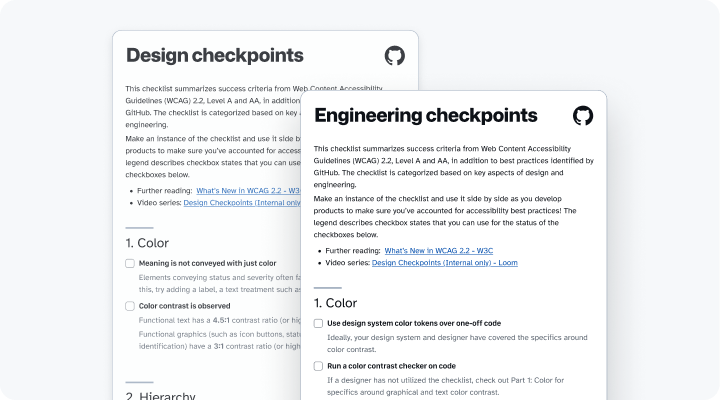Click GitHub logo on Engineering checkpoints card
Image resolution: width=720 pixels, height=400 pixels.
(x=582, y=115)
